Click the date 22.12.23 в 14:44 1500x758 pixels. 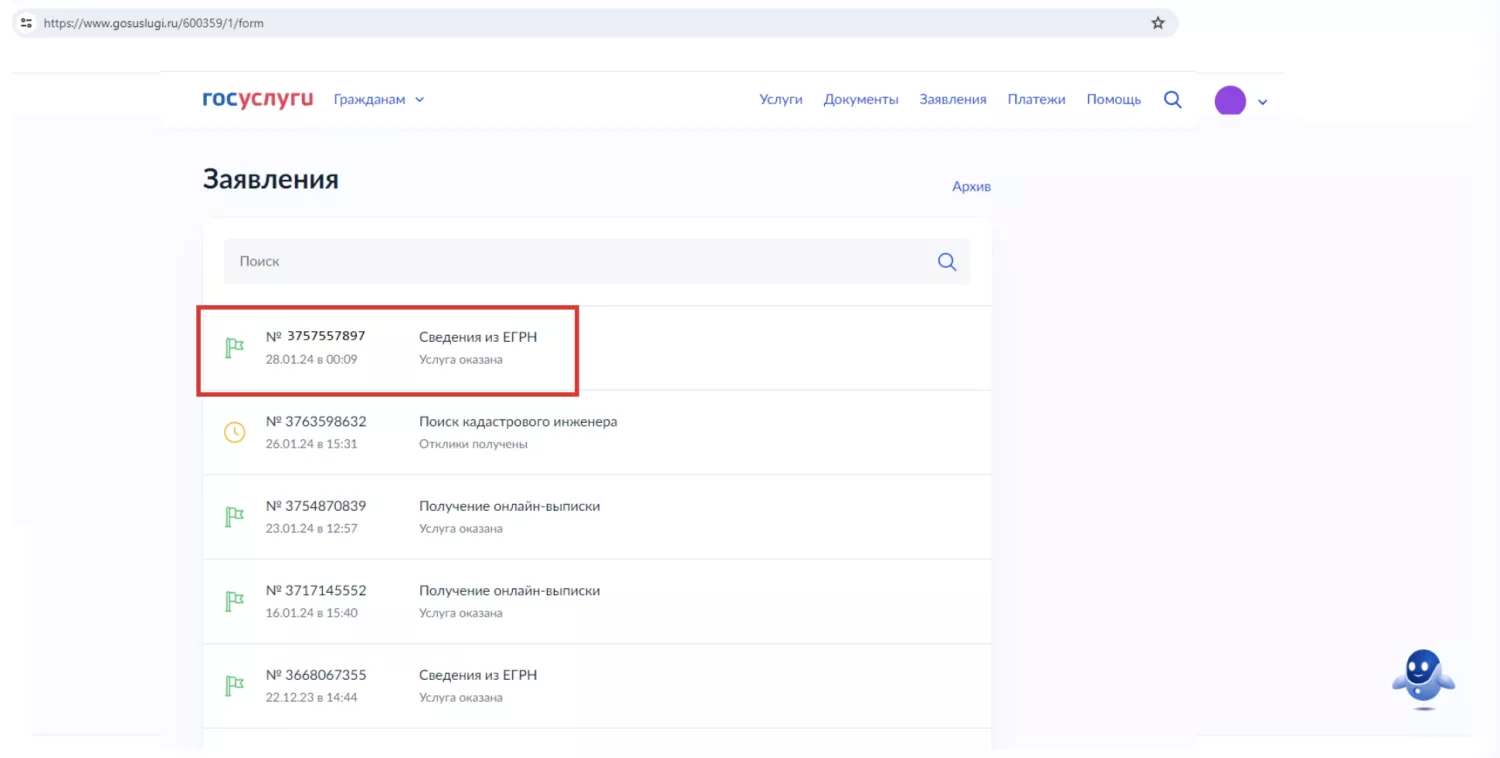click(311, 697)
